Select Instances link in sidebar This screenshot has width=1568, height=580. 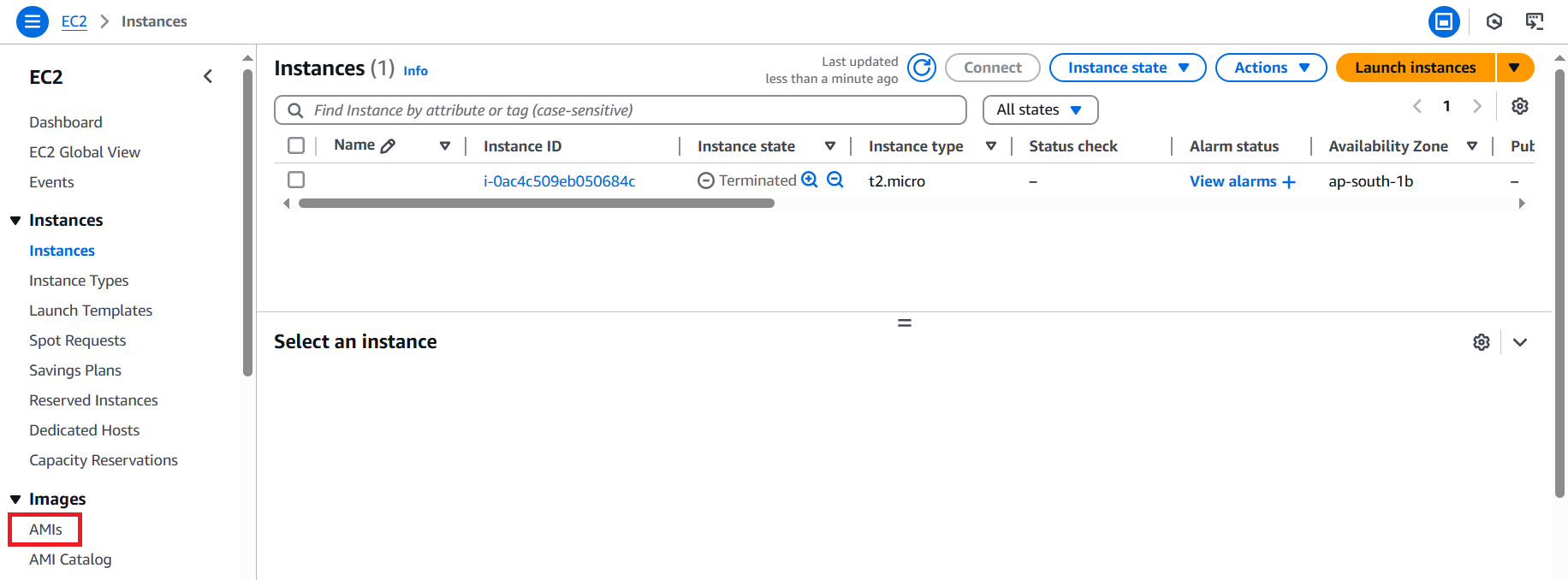click(x=62, y=251)
